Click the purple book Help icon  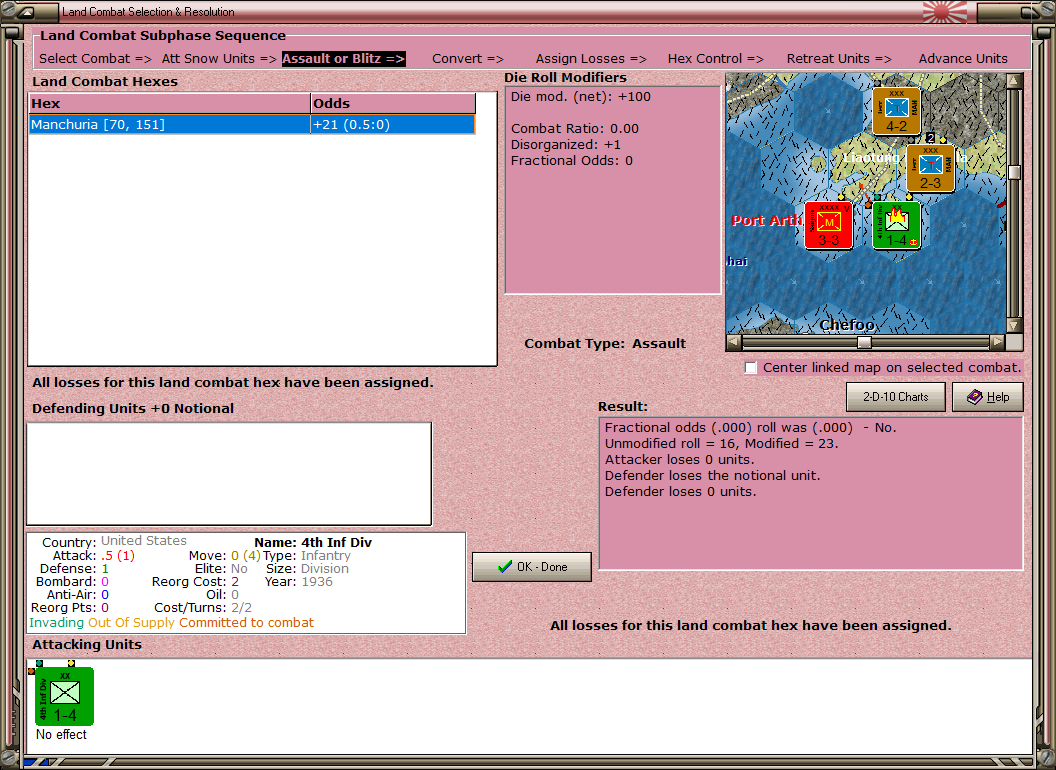point(975,397)
